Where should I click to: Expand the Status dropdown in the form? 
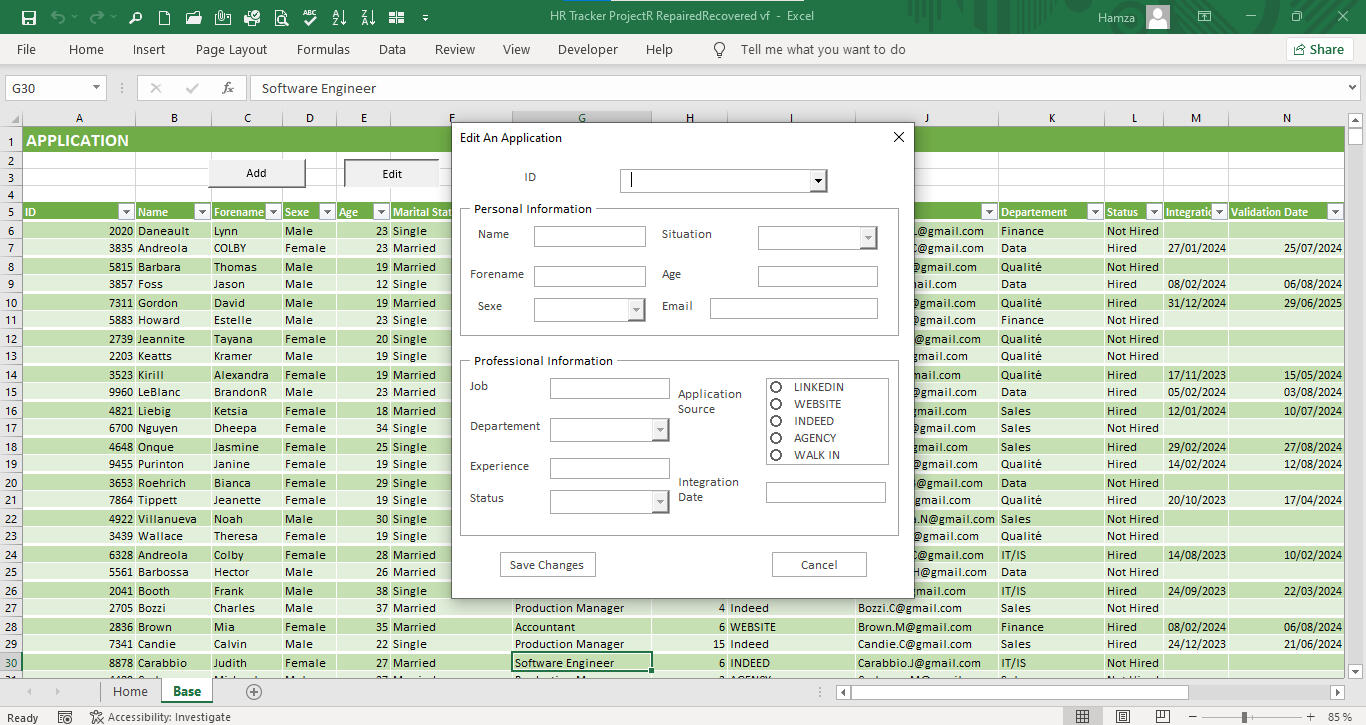pyautogui.click(x=660, y=502)
